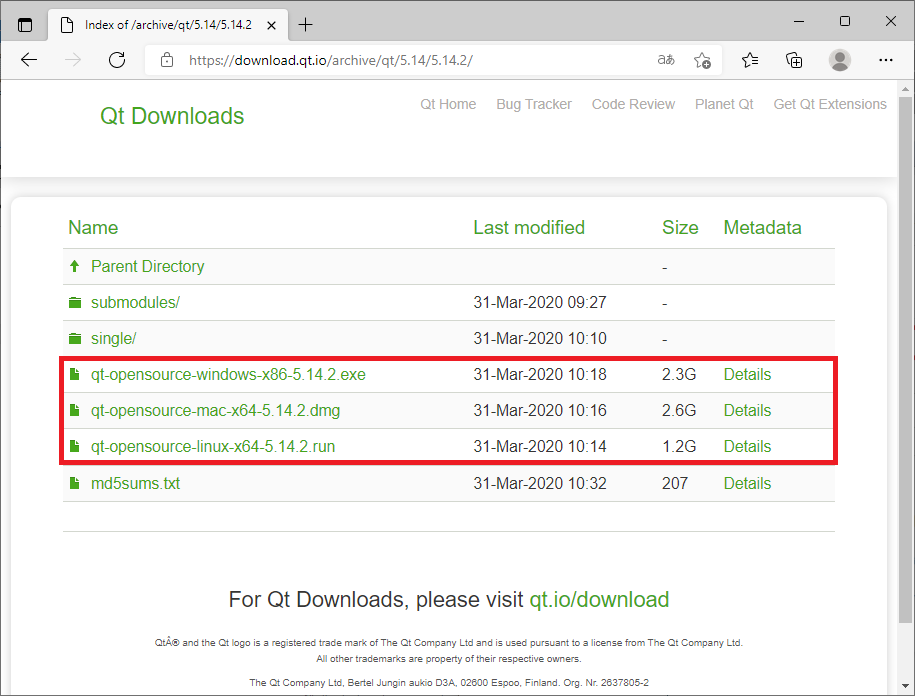Select the Index of /archive/qt/5.14/5.14.2 tab
Image resolution: width=915 pixels, height=696 pixels.
(168, 25)
